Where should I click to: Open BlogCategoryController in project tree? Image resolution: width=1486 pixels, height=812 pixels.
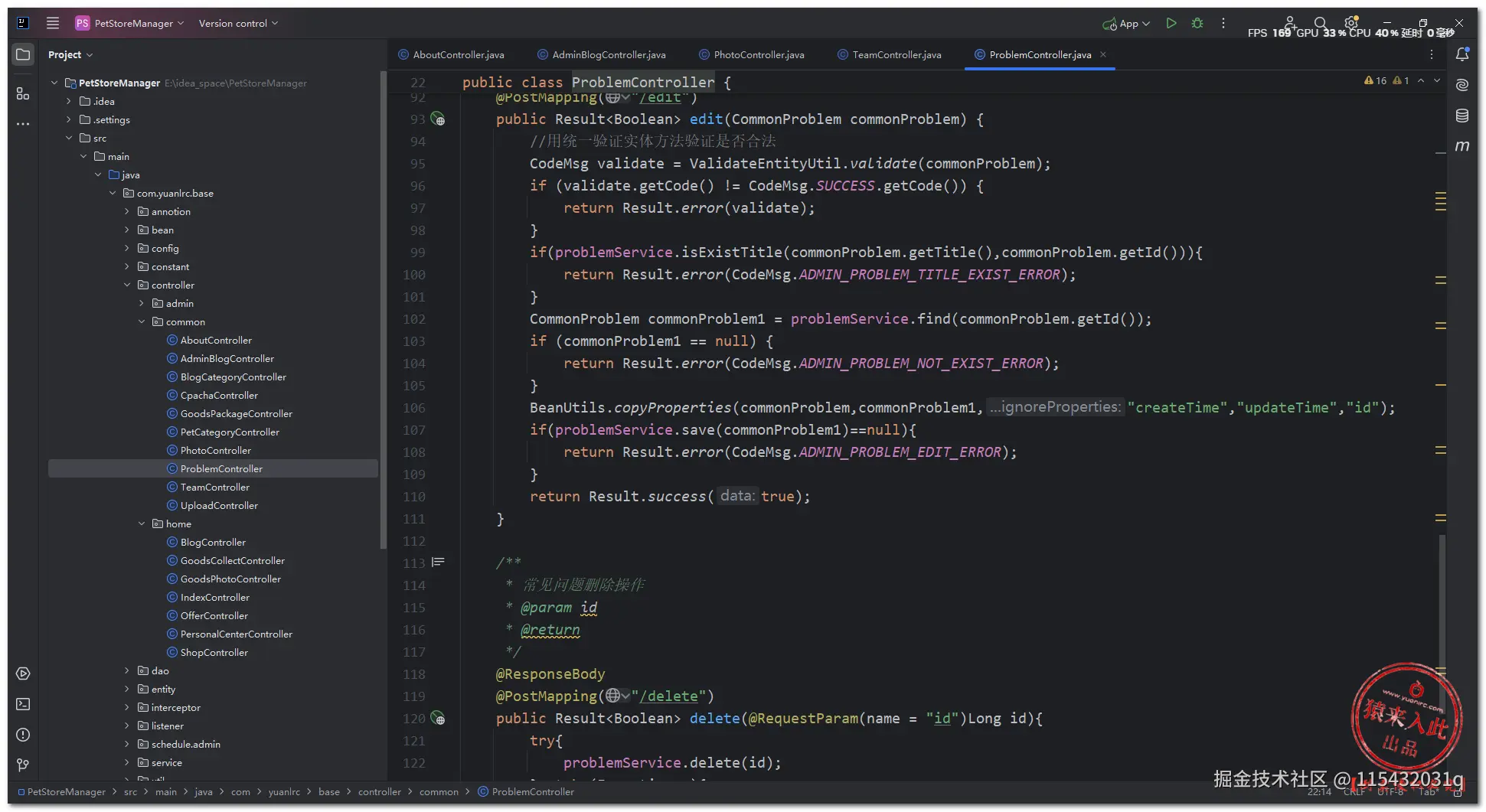(233, 377)
